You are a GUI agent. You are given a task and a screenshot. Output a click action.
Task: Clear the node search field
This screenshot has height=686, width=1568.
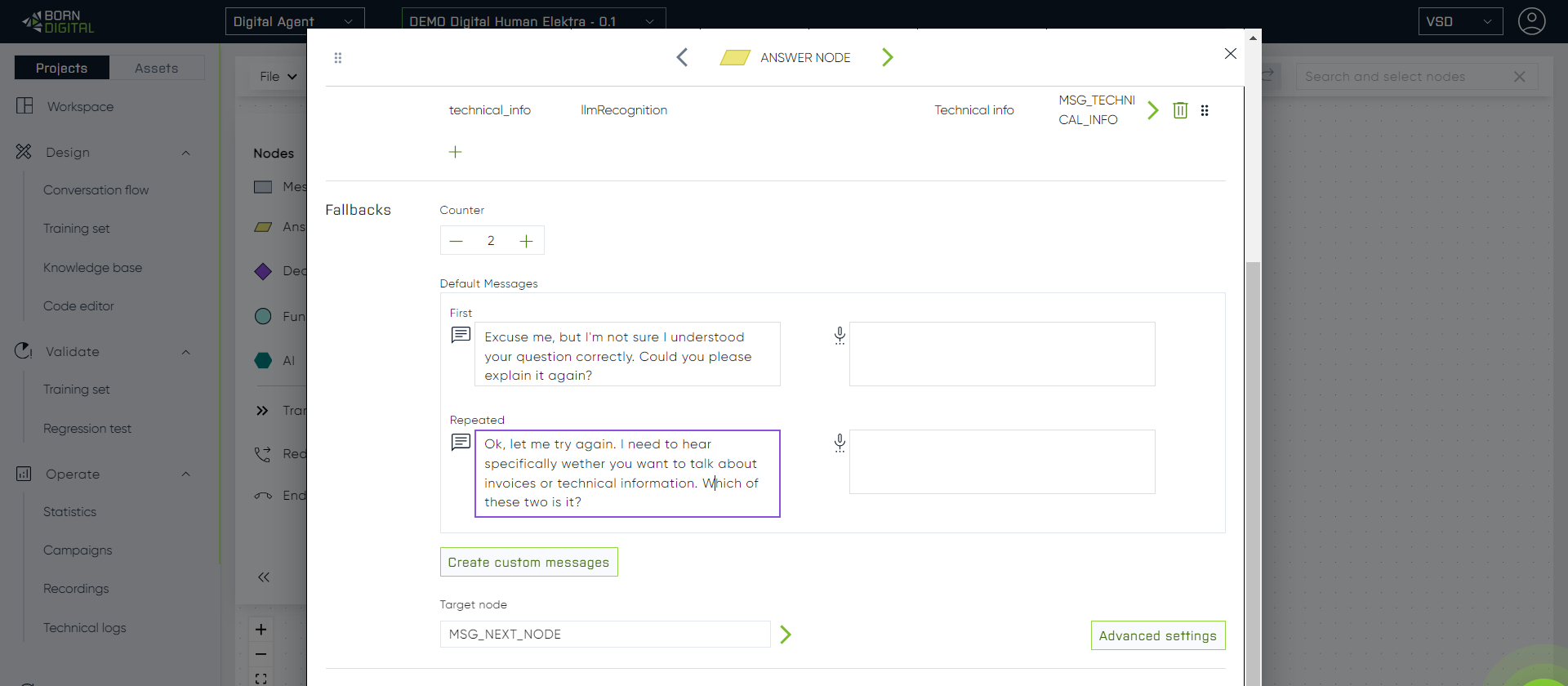click(x=1520, y=77)
